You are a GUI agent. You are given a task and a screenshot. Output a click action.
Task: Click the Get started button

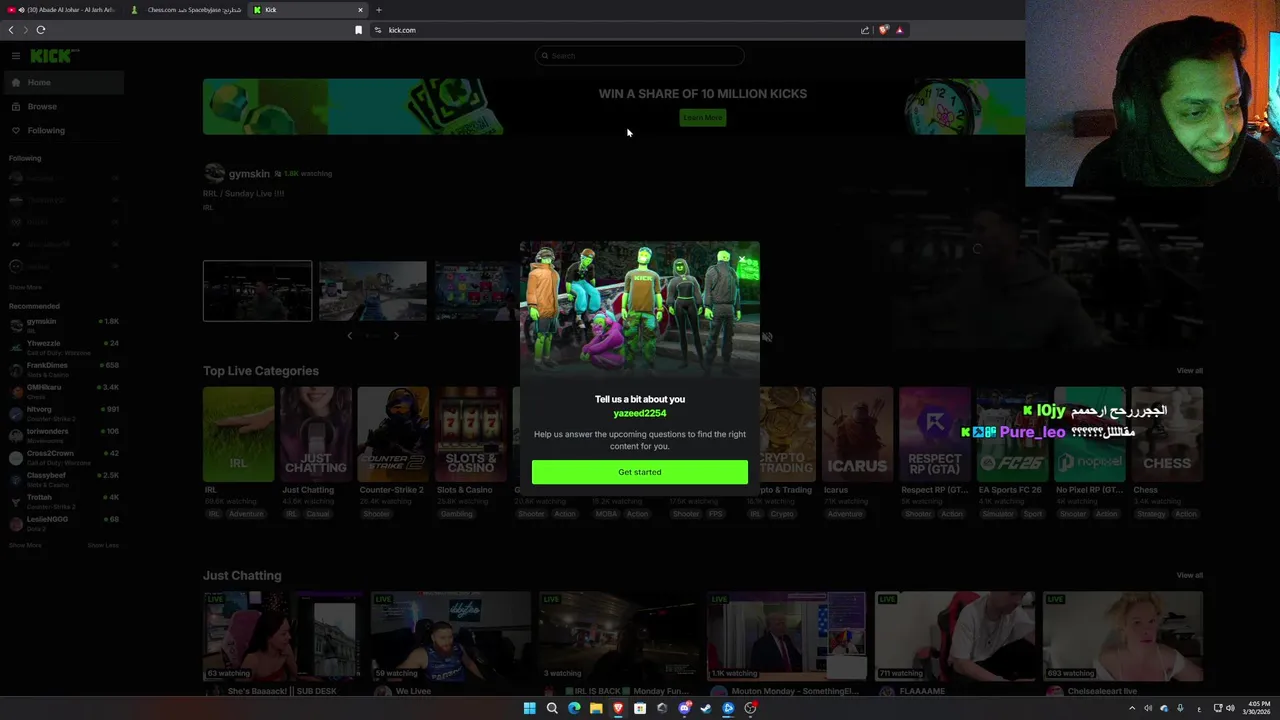pyautogui.click(x=639, y=472)
